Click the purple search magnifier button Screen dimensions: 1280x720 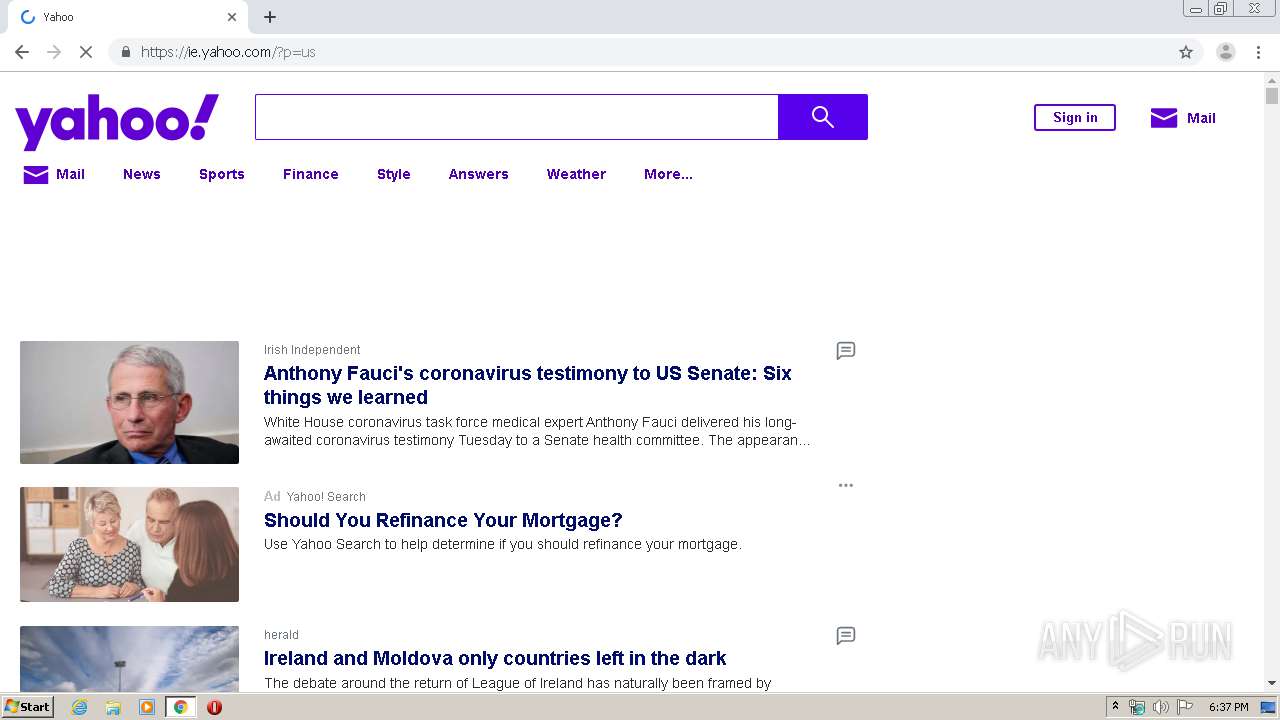point(823,117)
